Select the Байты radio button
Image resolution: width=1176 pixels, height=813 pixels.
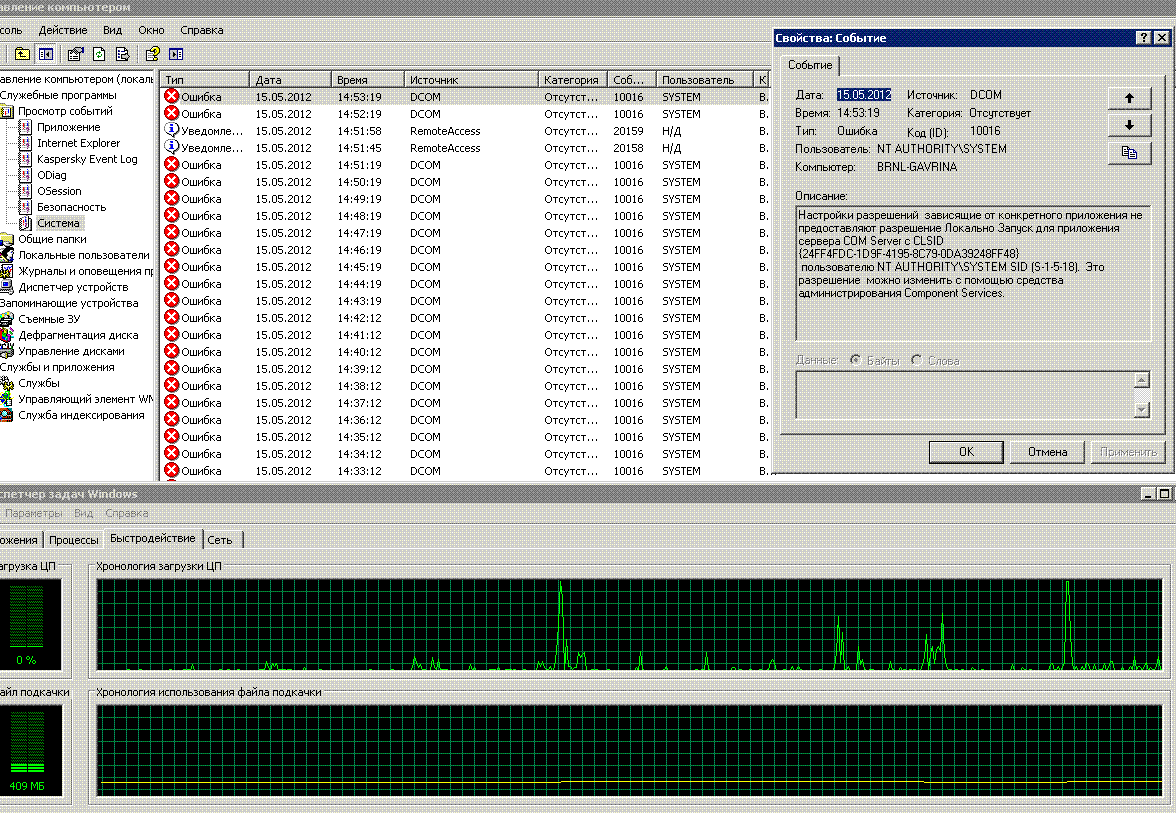(x=856, y=360)
